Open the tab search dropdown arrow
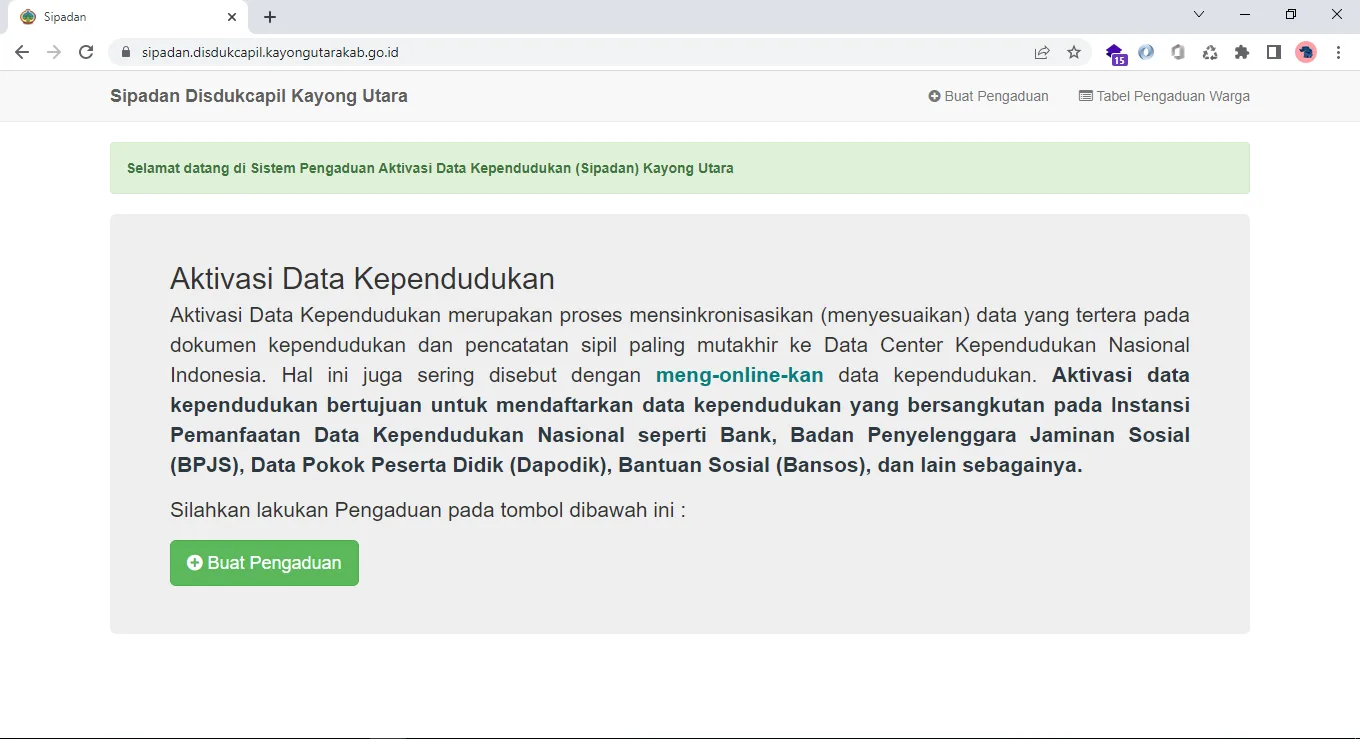The width and height of the screenshot is (1360, 739). (x=1199, y=14)
